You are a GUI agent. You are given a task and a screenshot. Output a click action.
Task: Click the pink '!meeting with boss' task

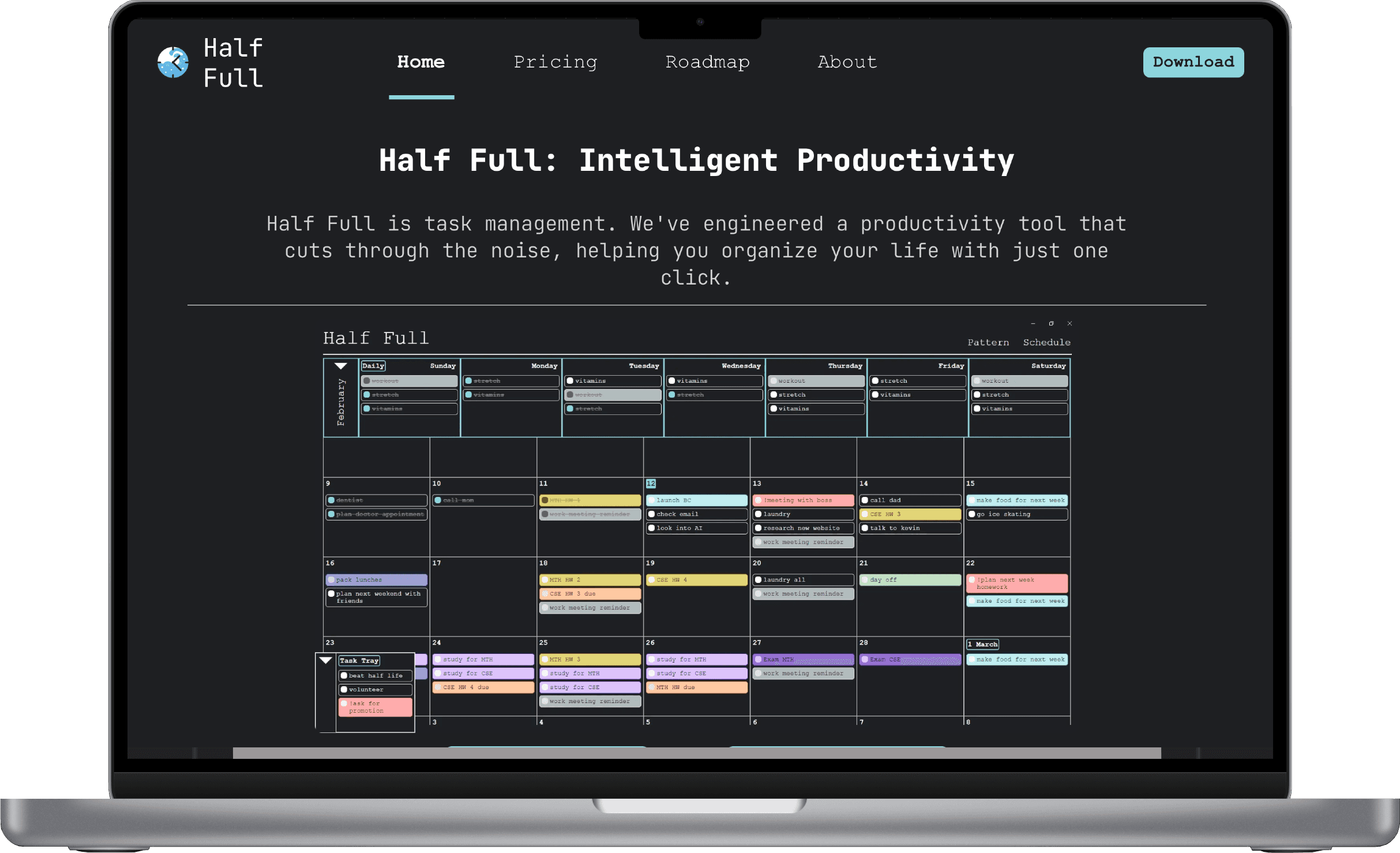pyautogui.click(x=803, y=500)
